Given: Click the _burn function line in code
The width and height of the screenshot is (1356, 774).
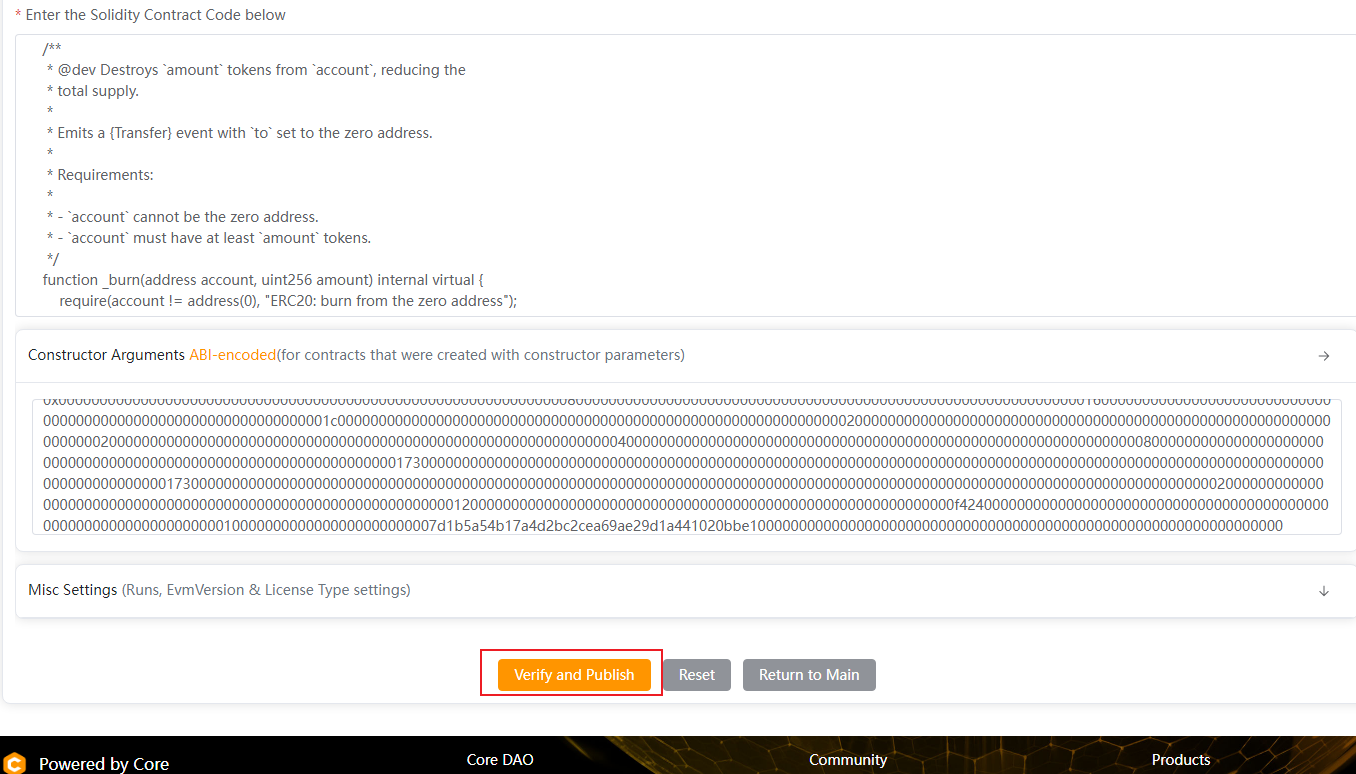Looking at the screenshot, I should click(x=263, y=280).
